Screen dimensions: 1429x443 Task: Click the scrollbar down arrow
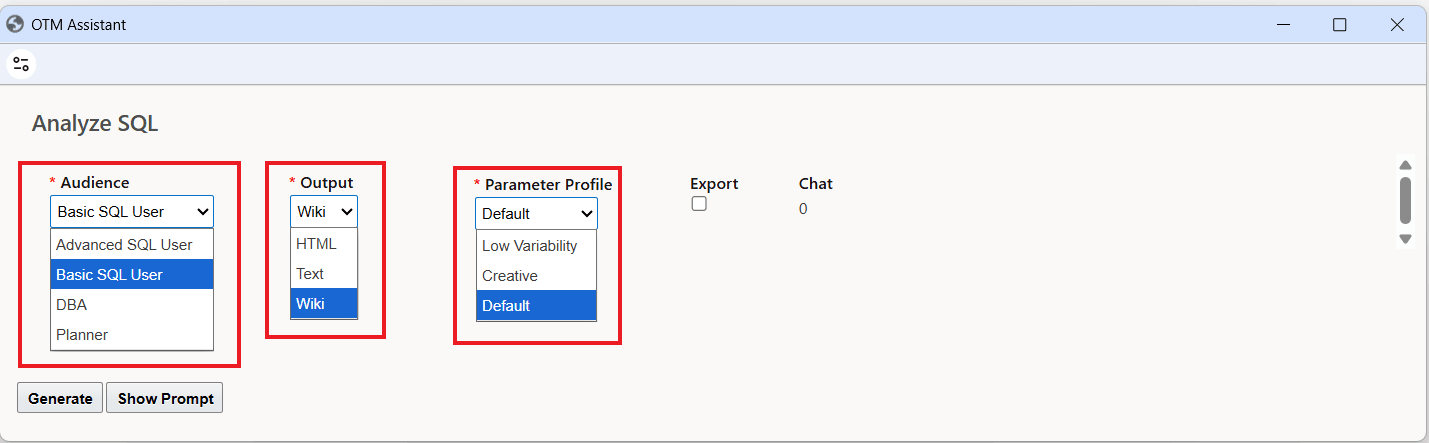[1405, 239]
